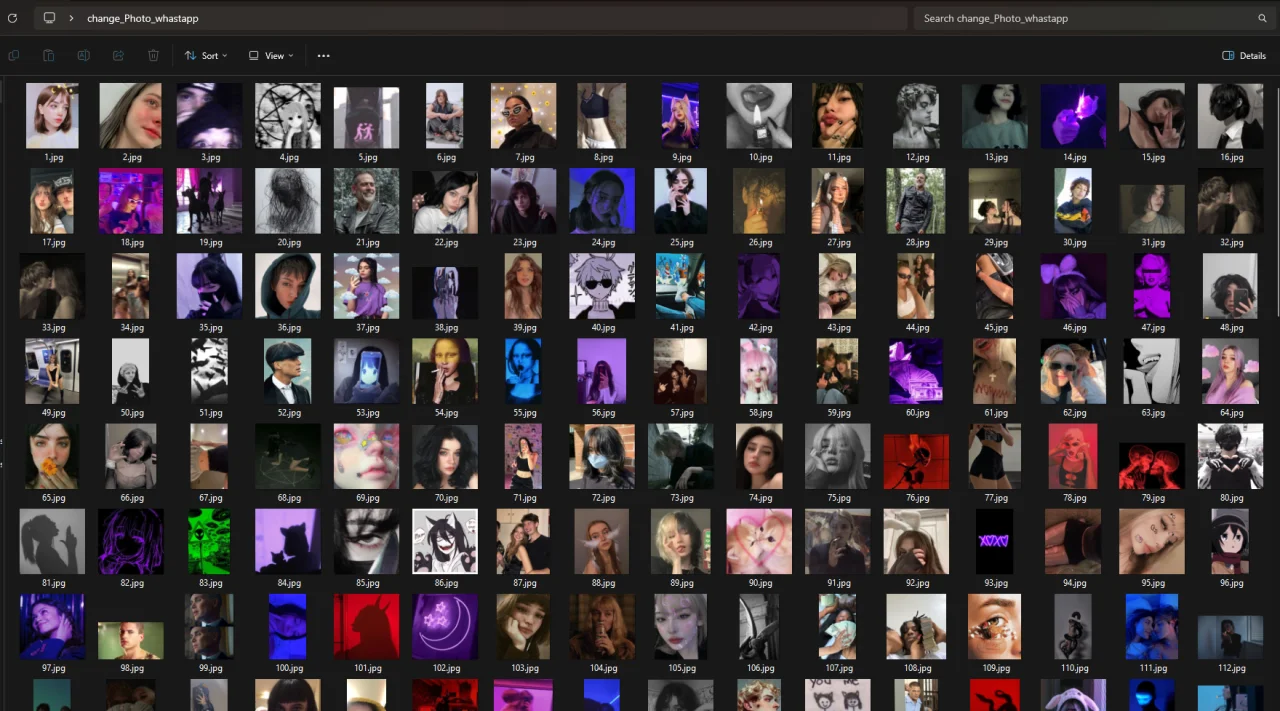Click the file name "16.jpg"
This screenshot has width=1280, height=711.
click(1231, 158)
